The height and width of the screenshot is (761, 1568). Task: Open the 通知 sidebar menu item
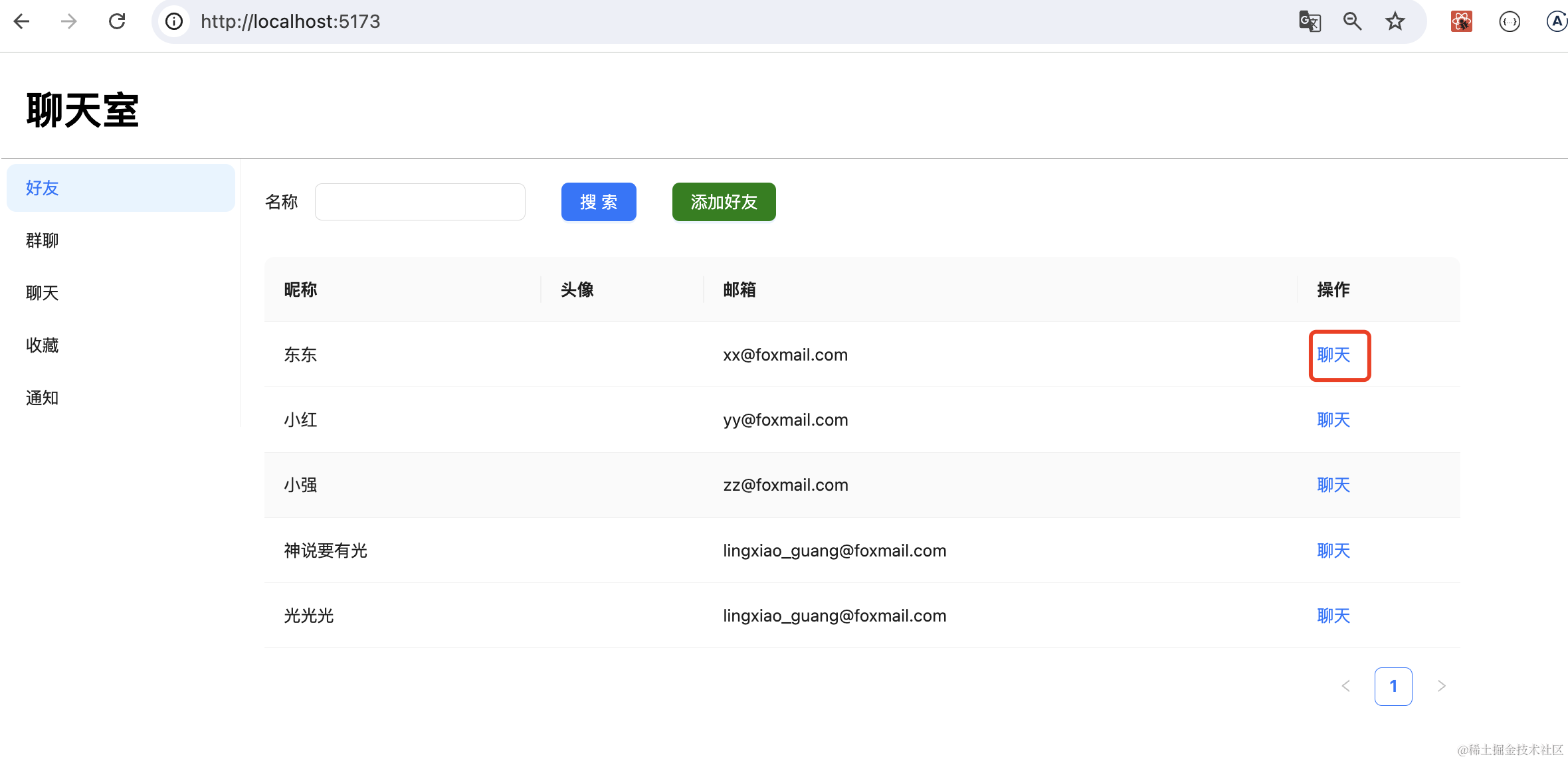point(43,398)
